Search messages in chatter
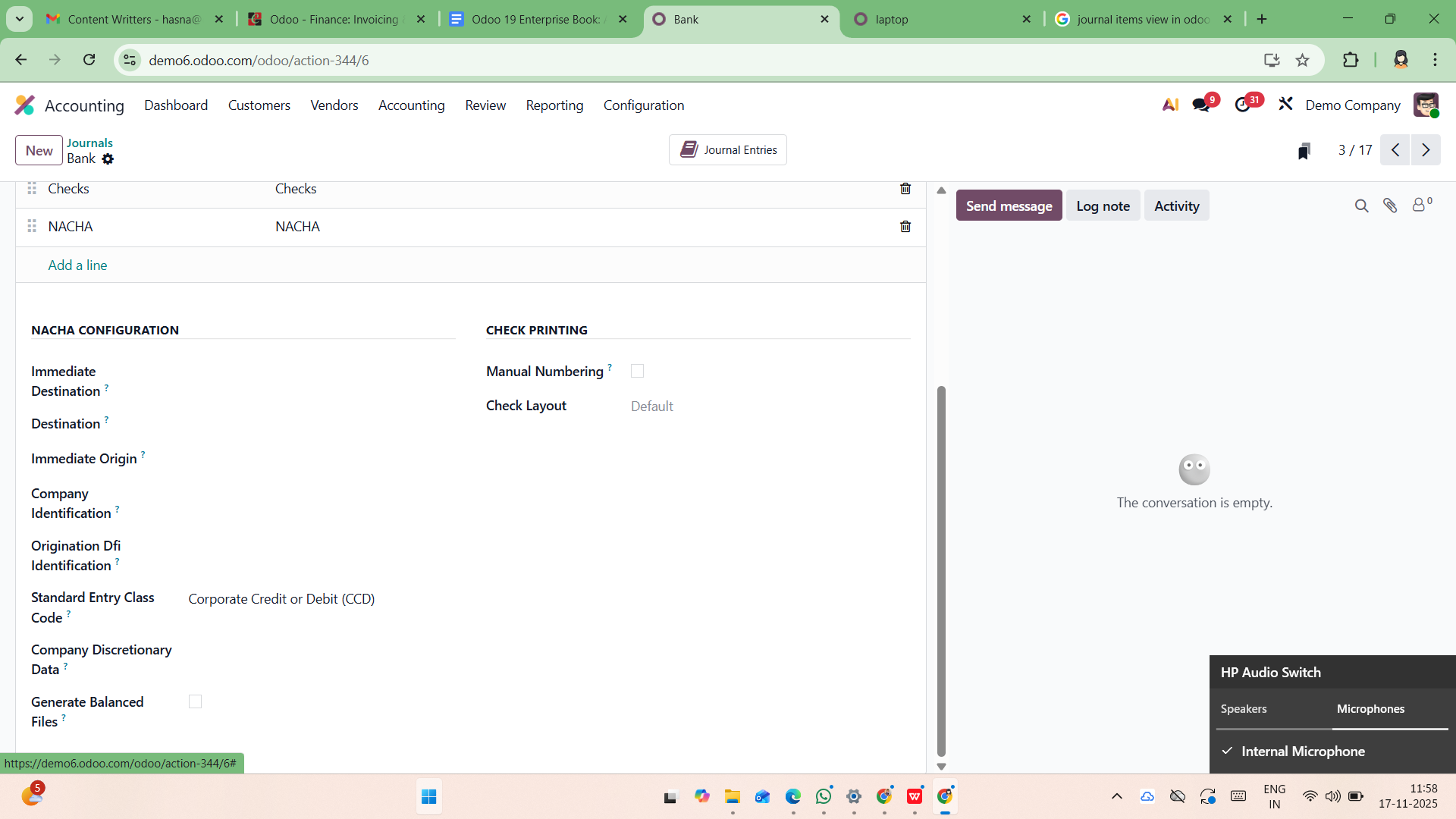The image size is (1456, 819). coord(1361,206)
